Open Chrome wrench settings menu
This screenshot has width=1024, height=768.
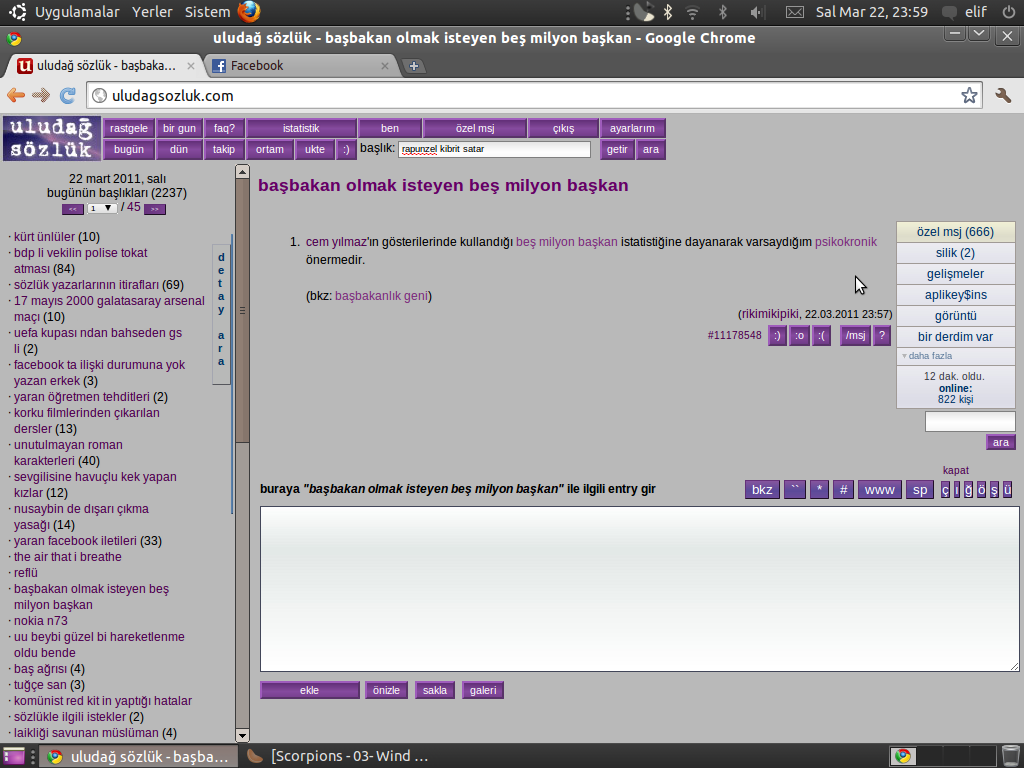pyautogui.click(x=1003, y=95)
